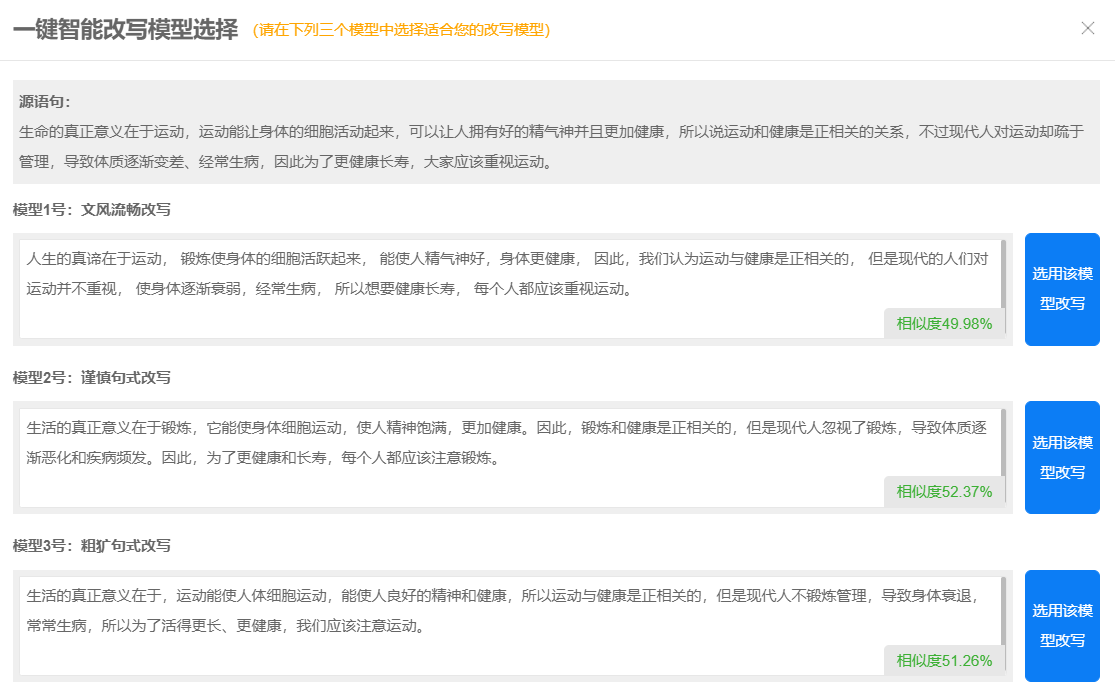
Task: Close the 一键智能改写模型选择 dialog
Action: point(1088,28)
